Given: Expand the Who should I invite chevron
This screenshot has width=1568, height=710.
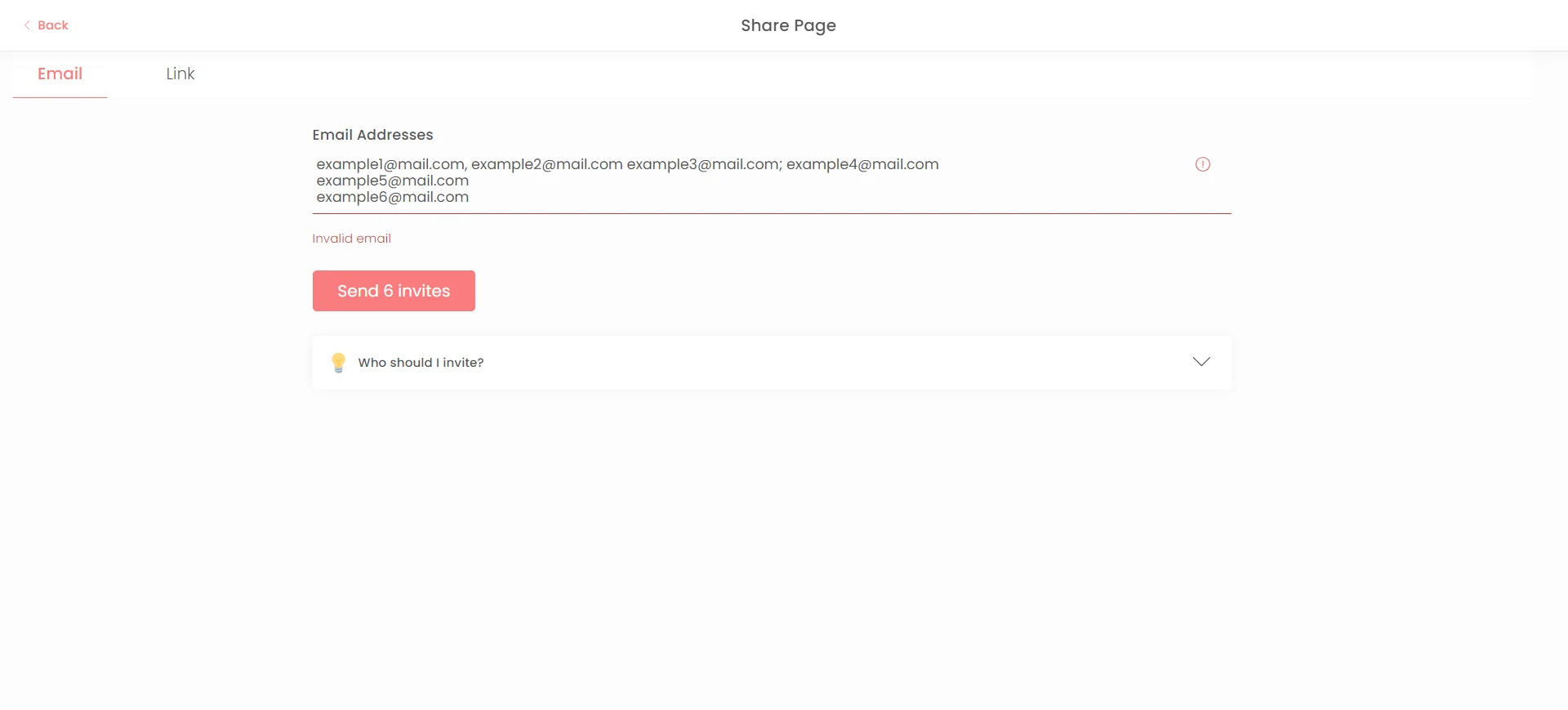Looking at the screenshot, I should (x=1200, y=362).
